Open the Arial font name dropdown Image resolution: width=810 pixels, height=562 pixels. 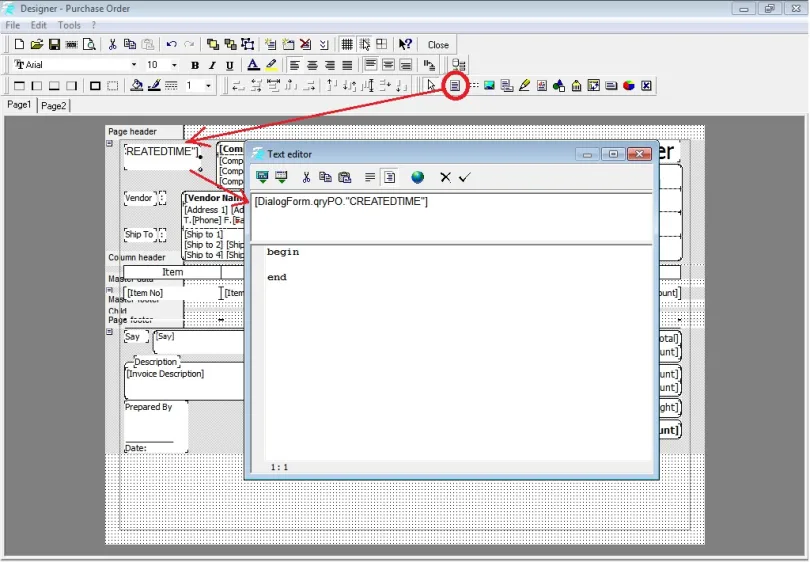click(x=133, y=65)
